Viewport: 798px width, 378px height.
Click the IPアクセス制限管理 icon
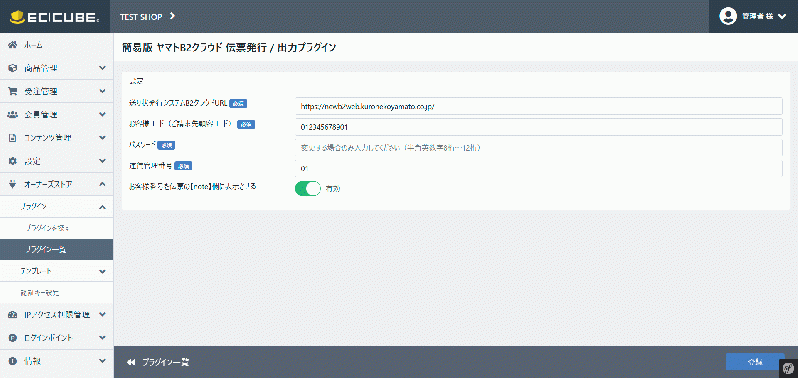coord(13,315)
